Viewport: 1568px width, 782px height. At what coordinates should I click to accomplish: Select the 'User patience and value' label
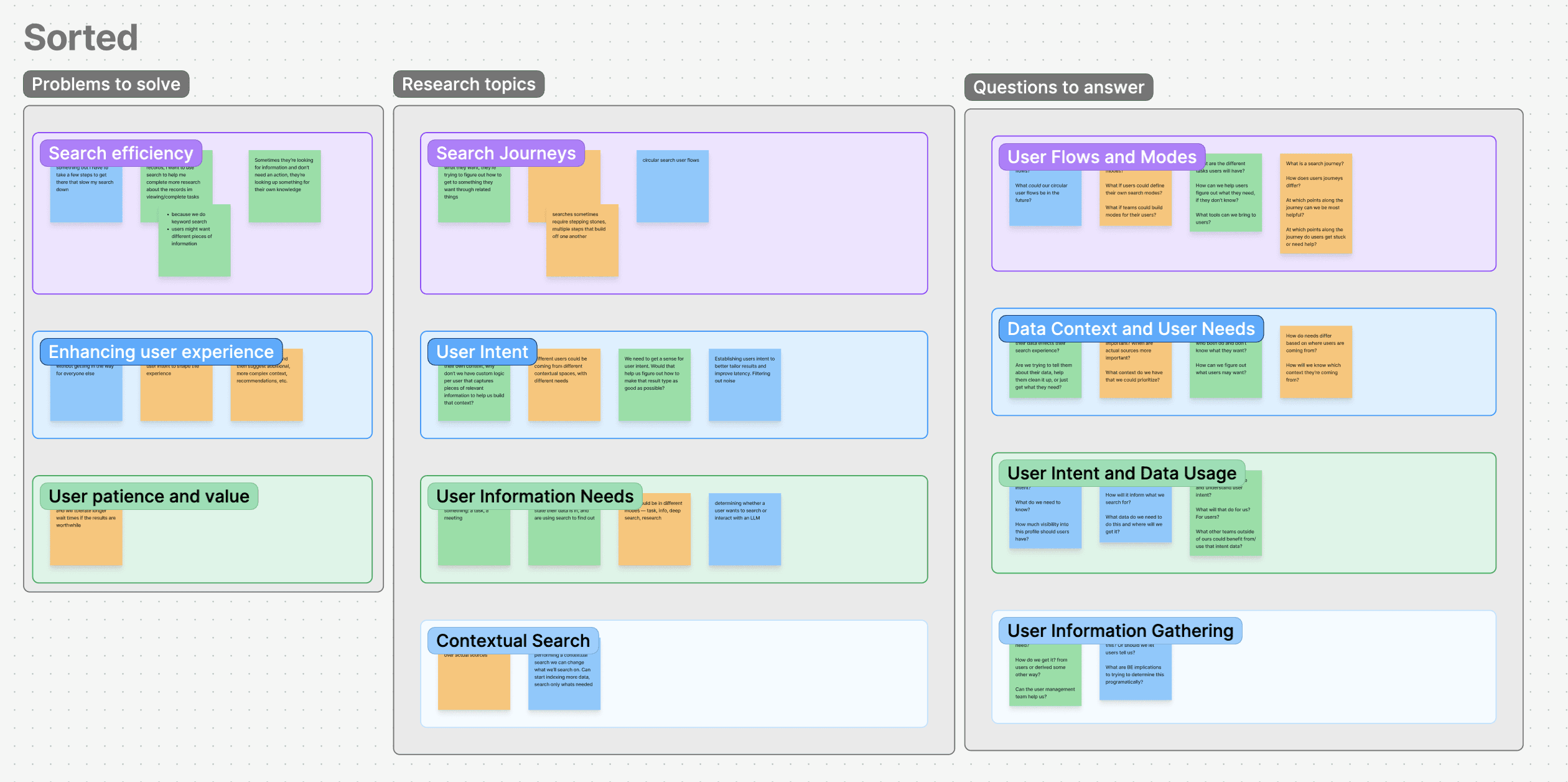click(149, 496)
